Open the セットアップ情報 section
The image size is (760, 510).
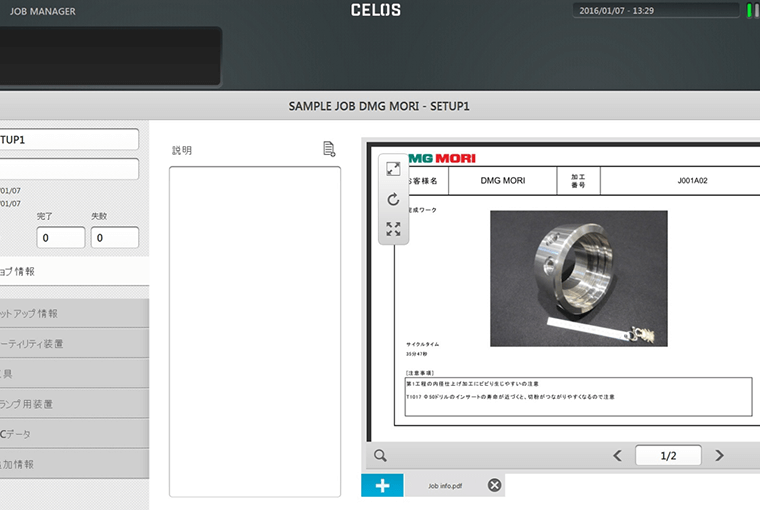pyautogui.click(x=74, y=314)
